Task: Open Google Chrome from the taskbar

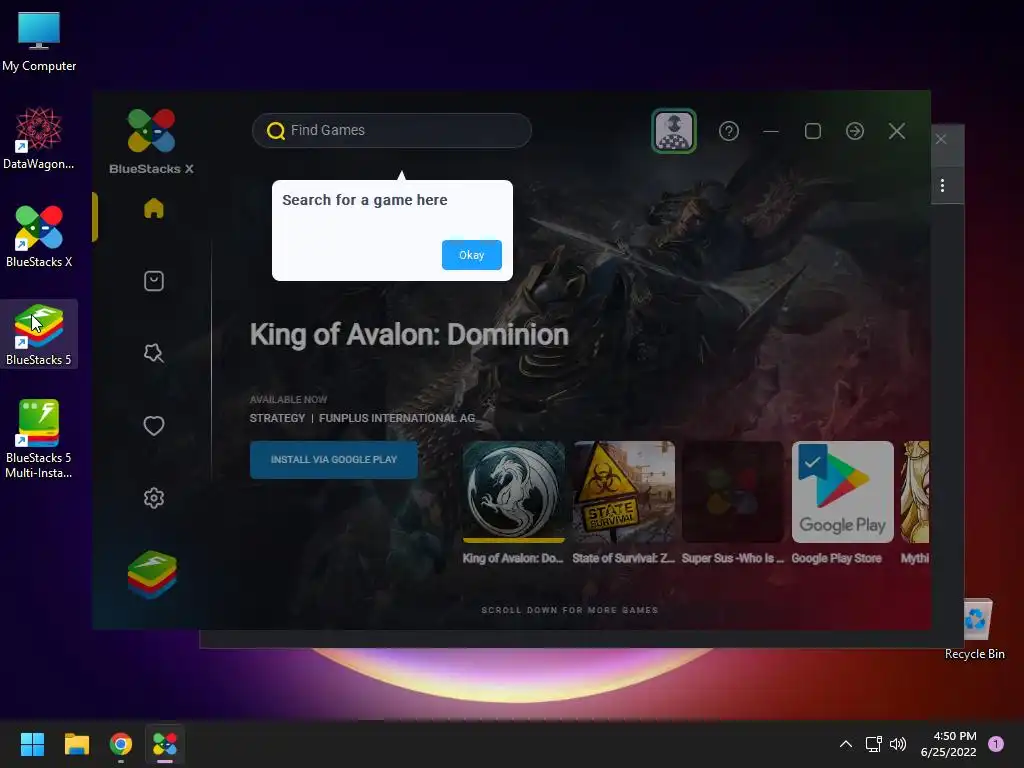Action: click(x=121, y=744)
